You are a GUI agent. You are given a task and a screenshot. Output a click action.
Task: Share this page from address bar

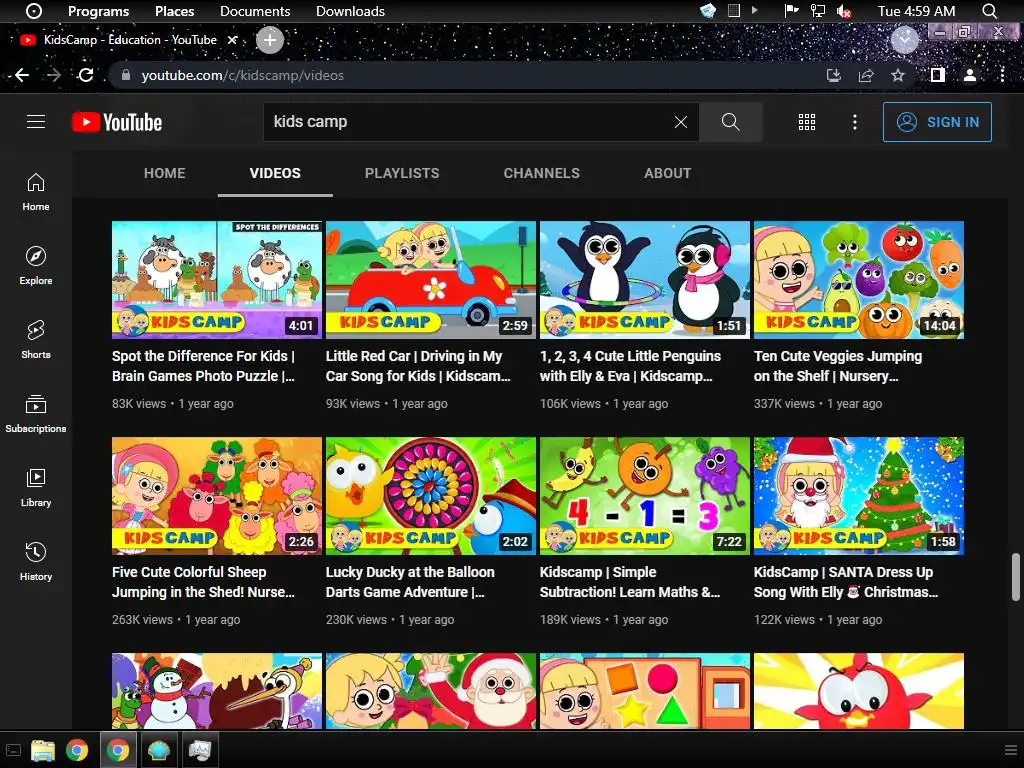click(x=866, y=75)
